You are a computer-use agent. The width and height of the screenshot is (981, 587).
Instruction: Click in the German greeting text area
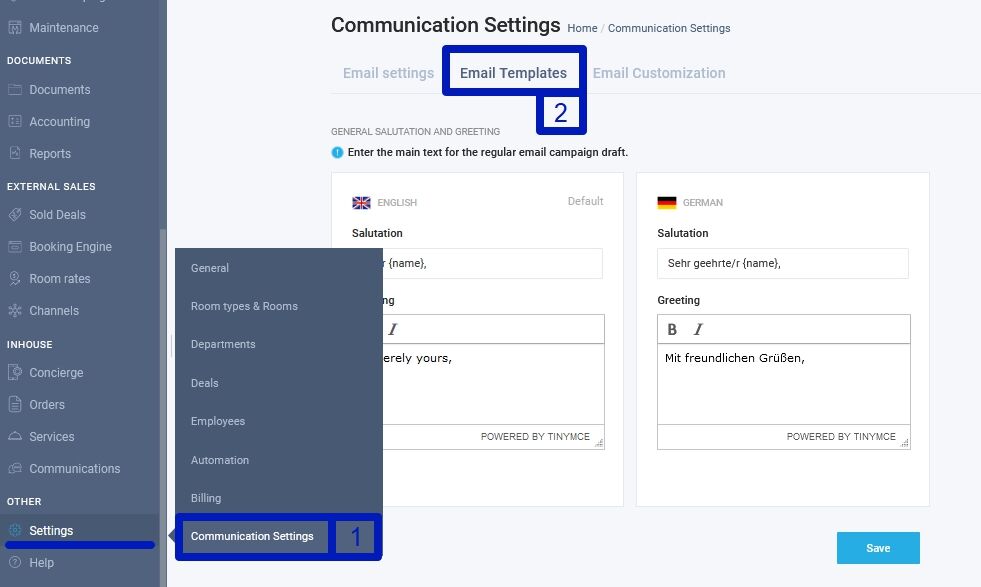(x=784, y=384)
